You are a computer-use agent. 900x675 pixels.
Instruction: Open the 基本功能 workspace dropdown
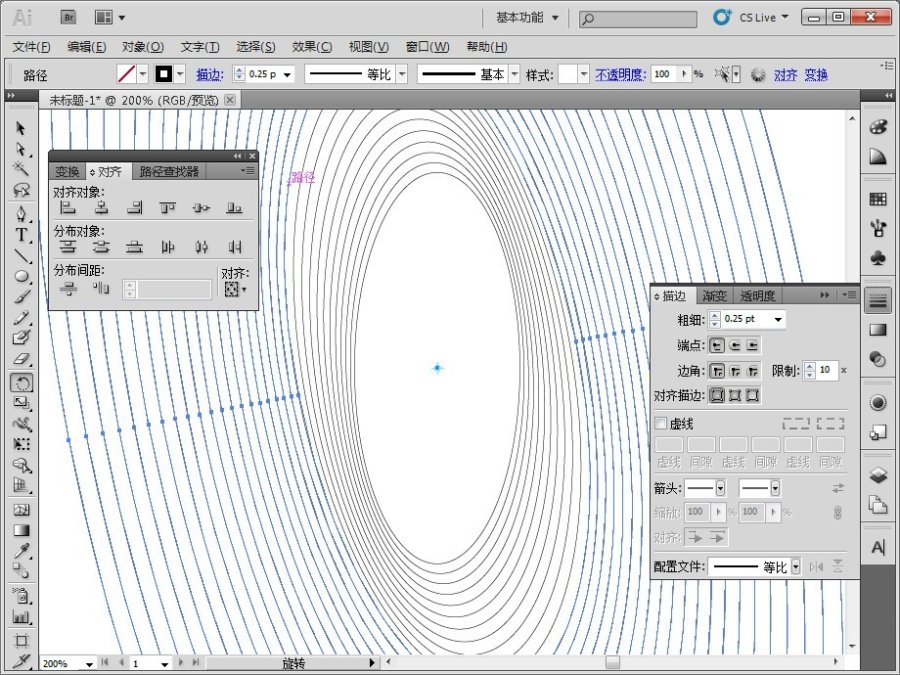point(527,18)
